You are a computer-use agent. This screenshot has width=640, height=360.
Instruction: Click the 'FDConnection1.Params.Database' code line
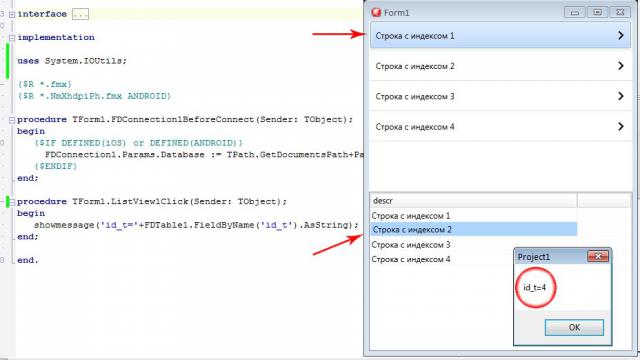[204, 155]
